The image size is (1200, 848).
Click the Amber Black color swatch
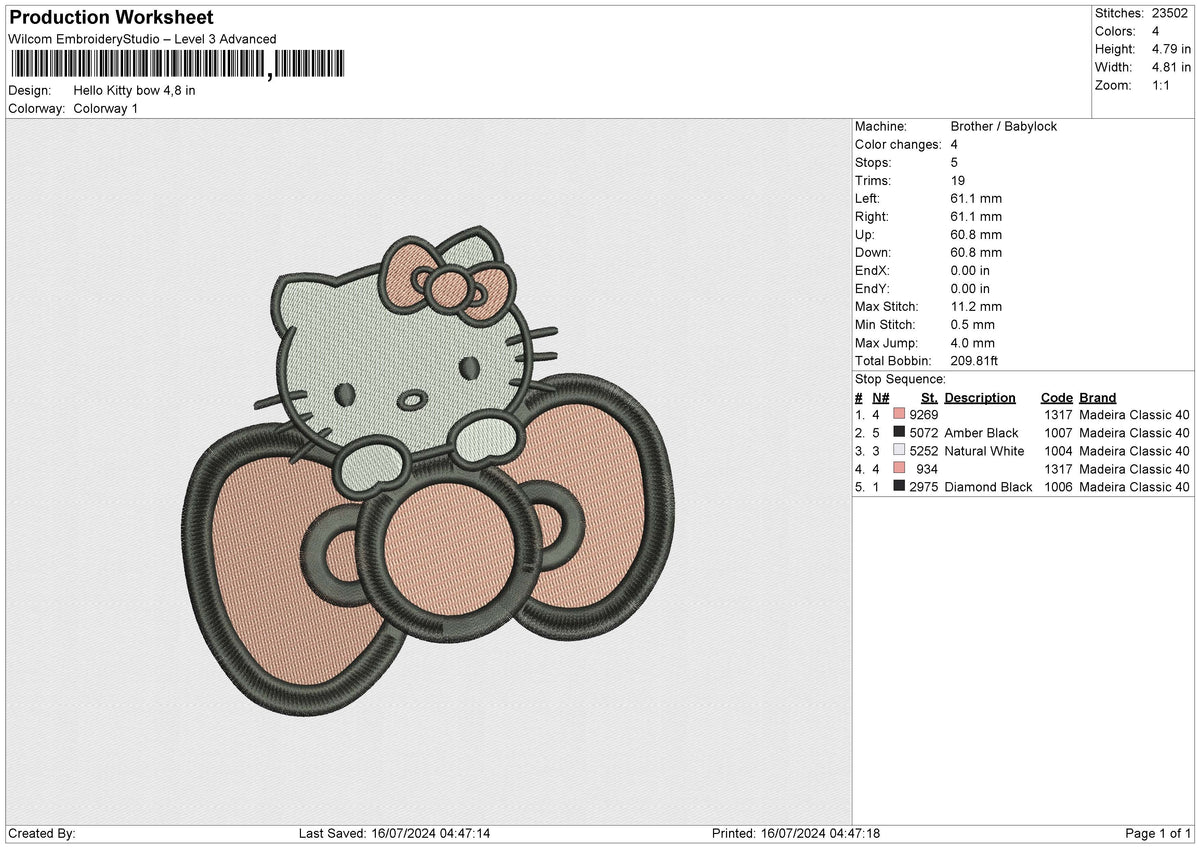tap(899, 432)
